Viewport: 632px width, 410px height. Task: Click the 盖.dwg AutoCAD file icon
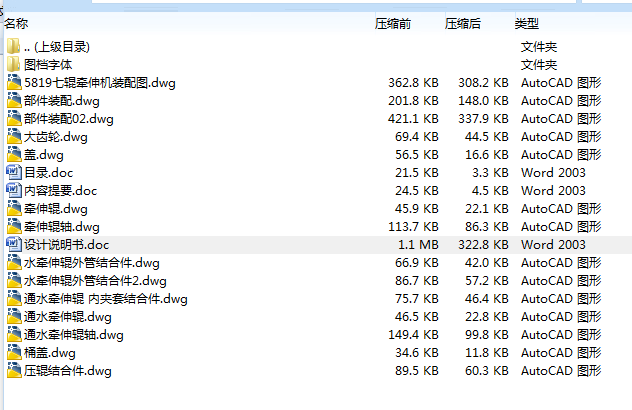(14, 155)
